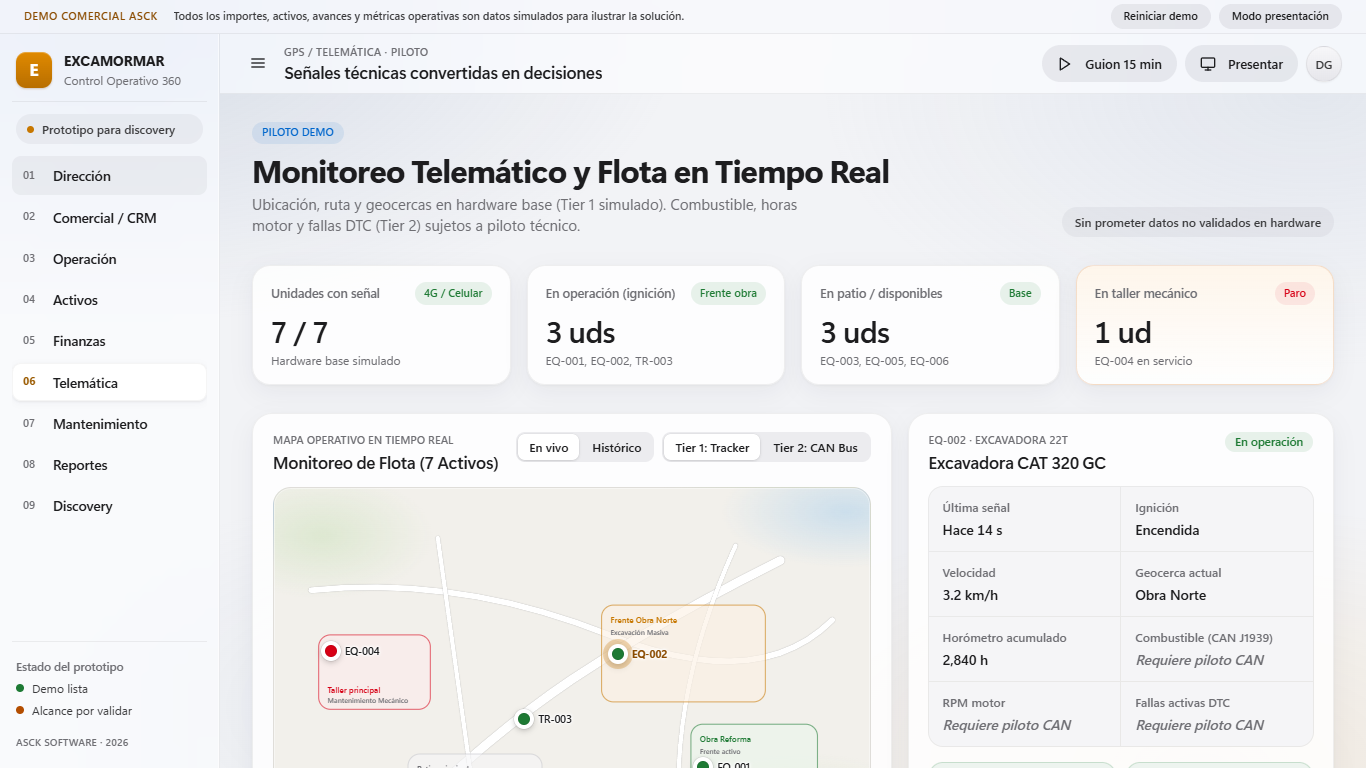Click the monitor icon in Presentar button
The height and width of the screenshot is (768, 1366).
pos(1208,64)
